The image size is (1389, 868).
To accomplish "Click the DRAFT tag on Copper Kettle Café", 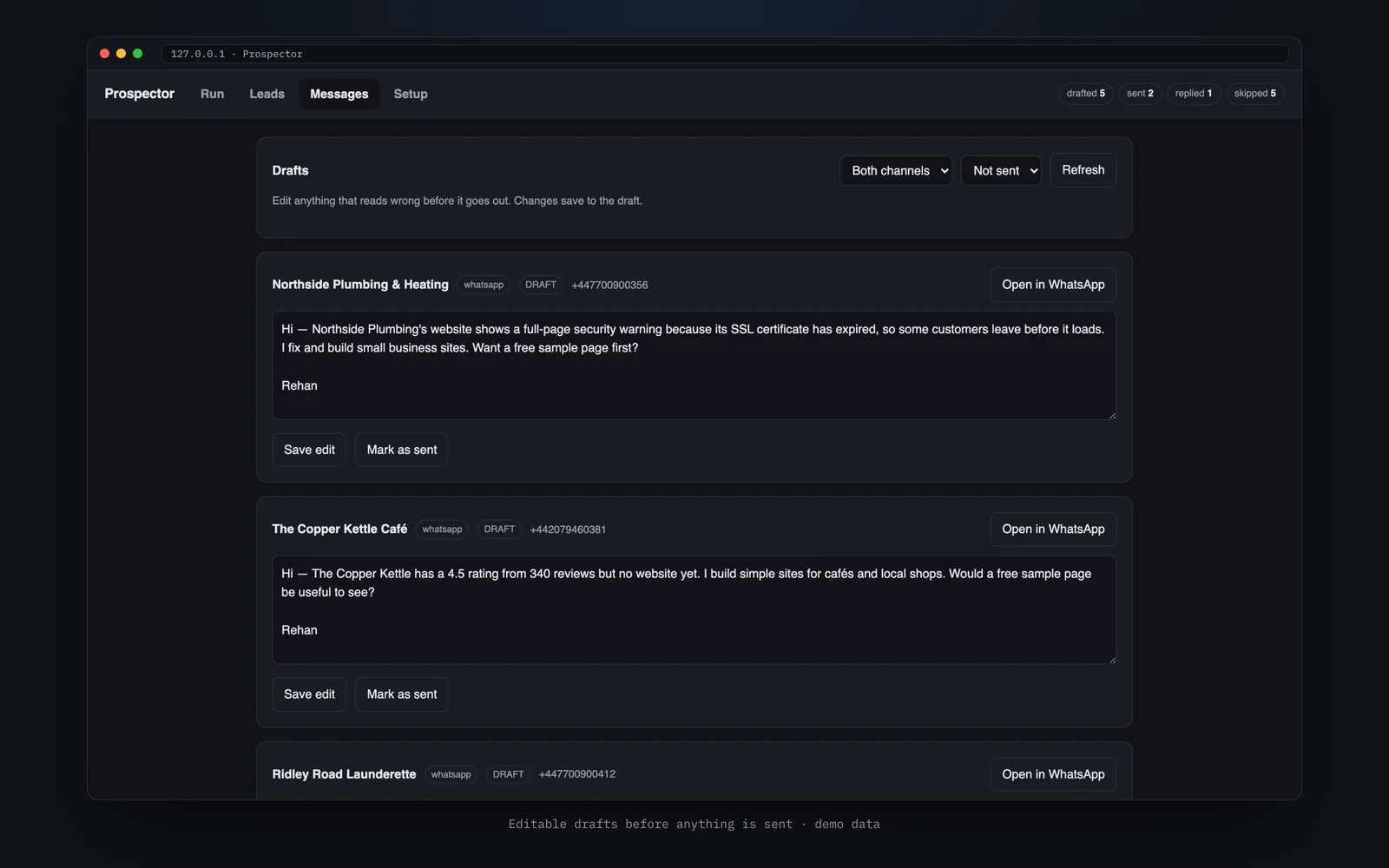I will pos(499,529).
